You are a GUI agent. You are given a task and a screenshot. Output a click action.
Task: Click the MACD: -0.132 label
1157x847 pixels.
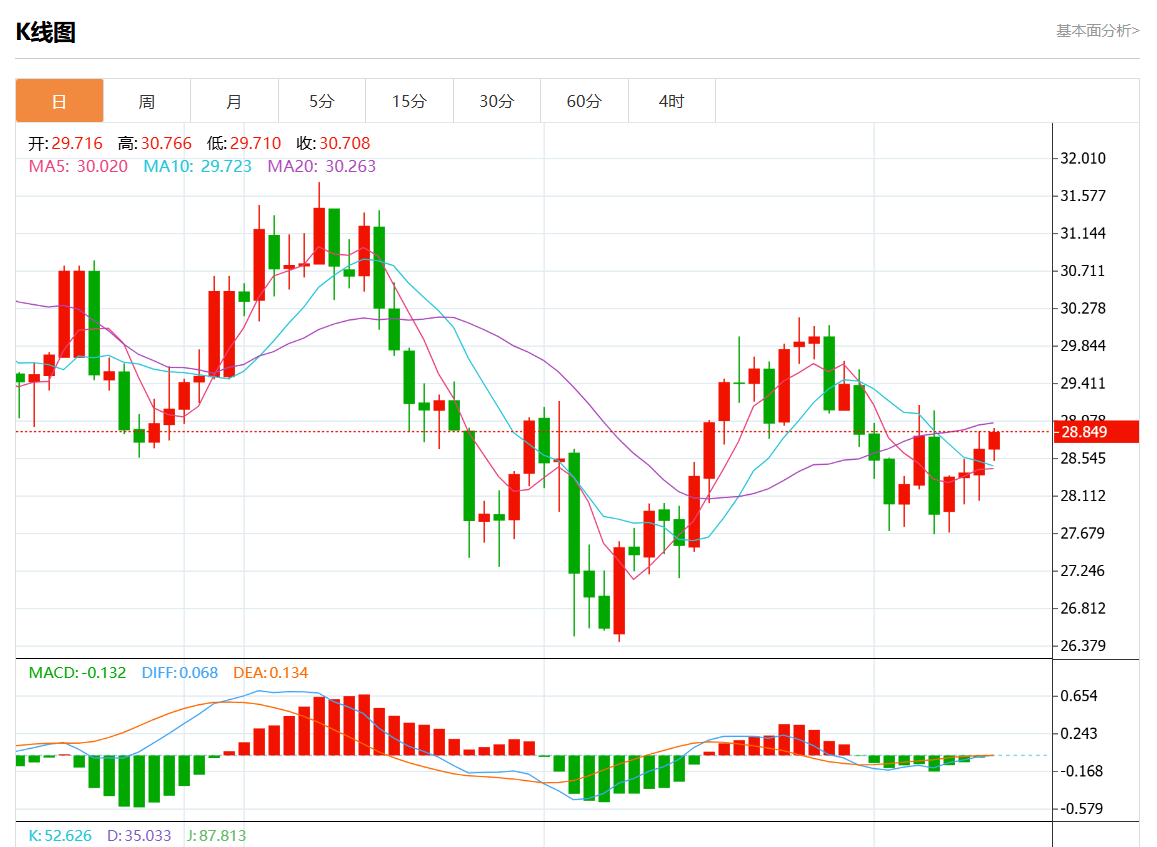[x=77, y=673]
